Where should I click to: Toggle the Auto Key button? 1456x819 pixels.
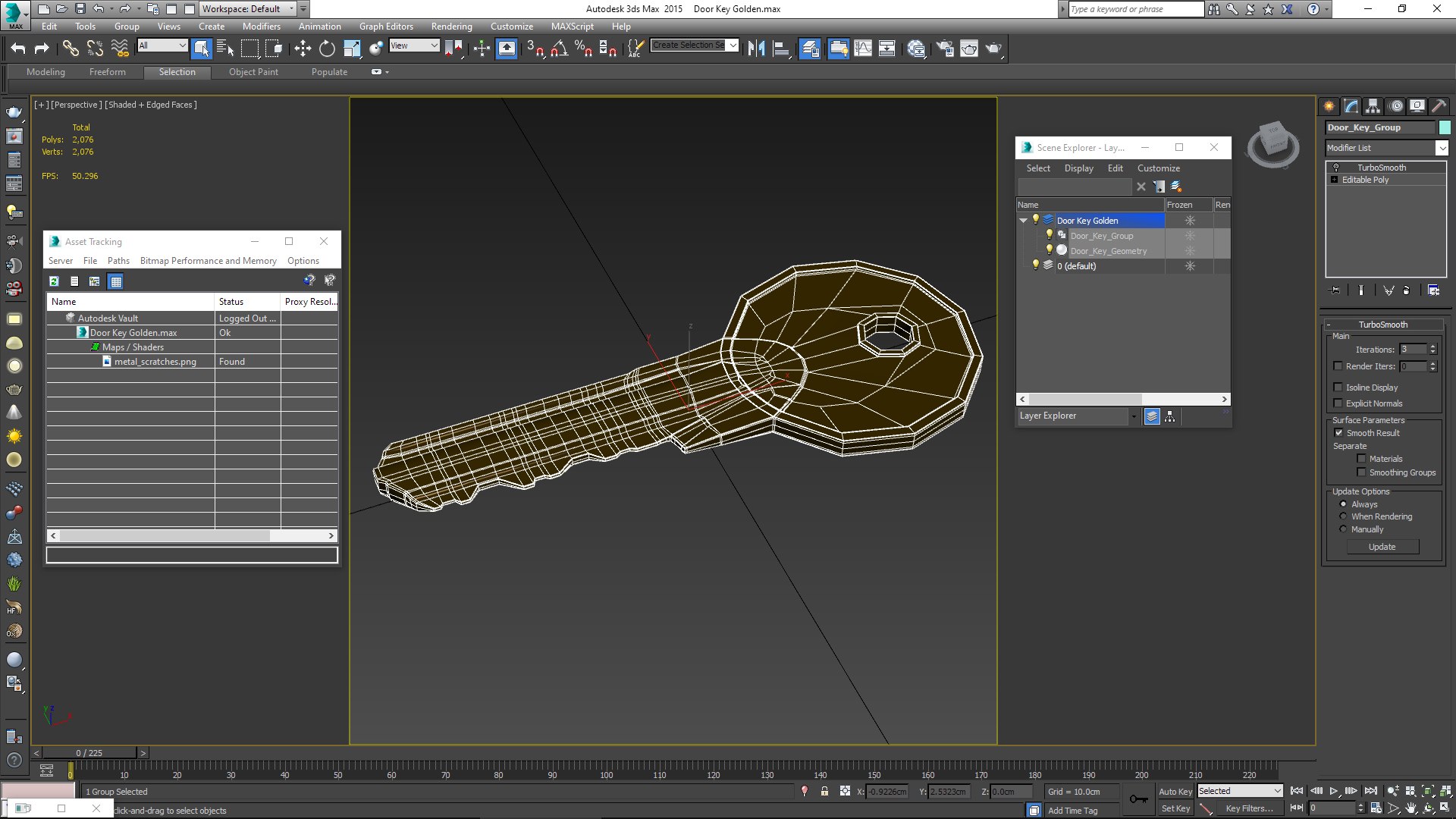(x=1175, y=792)
